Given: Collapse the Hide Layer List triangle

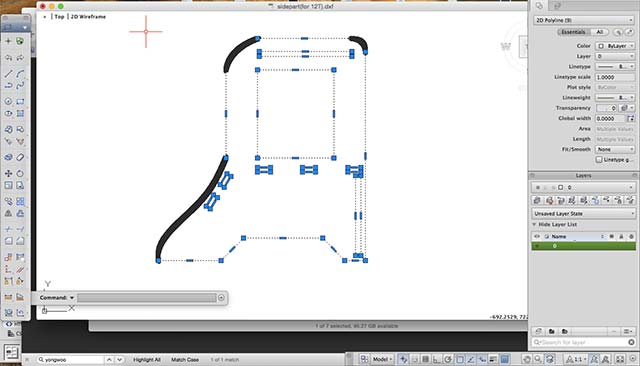Looking at the screenshot, I should [534, 224].
